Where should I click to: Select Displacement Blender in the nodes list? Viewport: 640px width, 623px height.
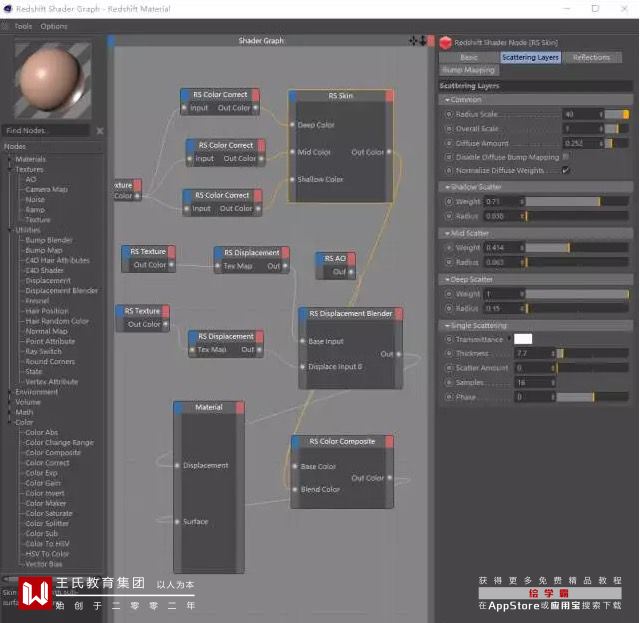[x=62, y=291]
